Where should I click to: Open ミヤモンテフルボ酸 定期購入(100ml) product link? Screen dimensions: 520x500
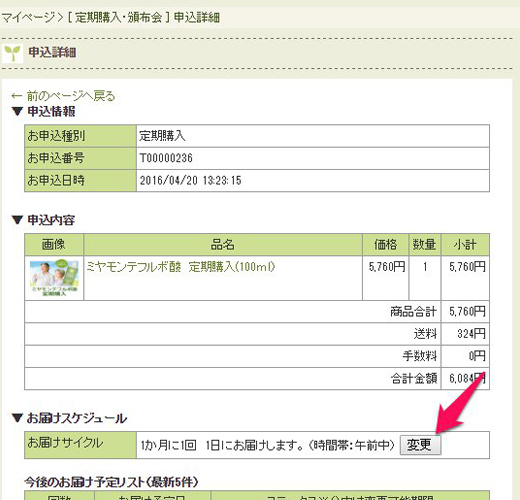coord(180,266)
